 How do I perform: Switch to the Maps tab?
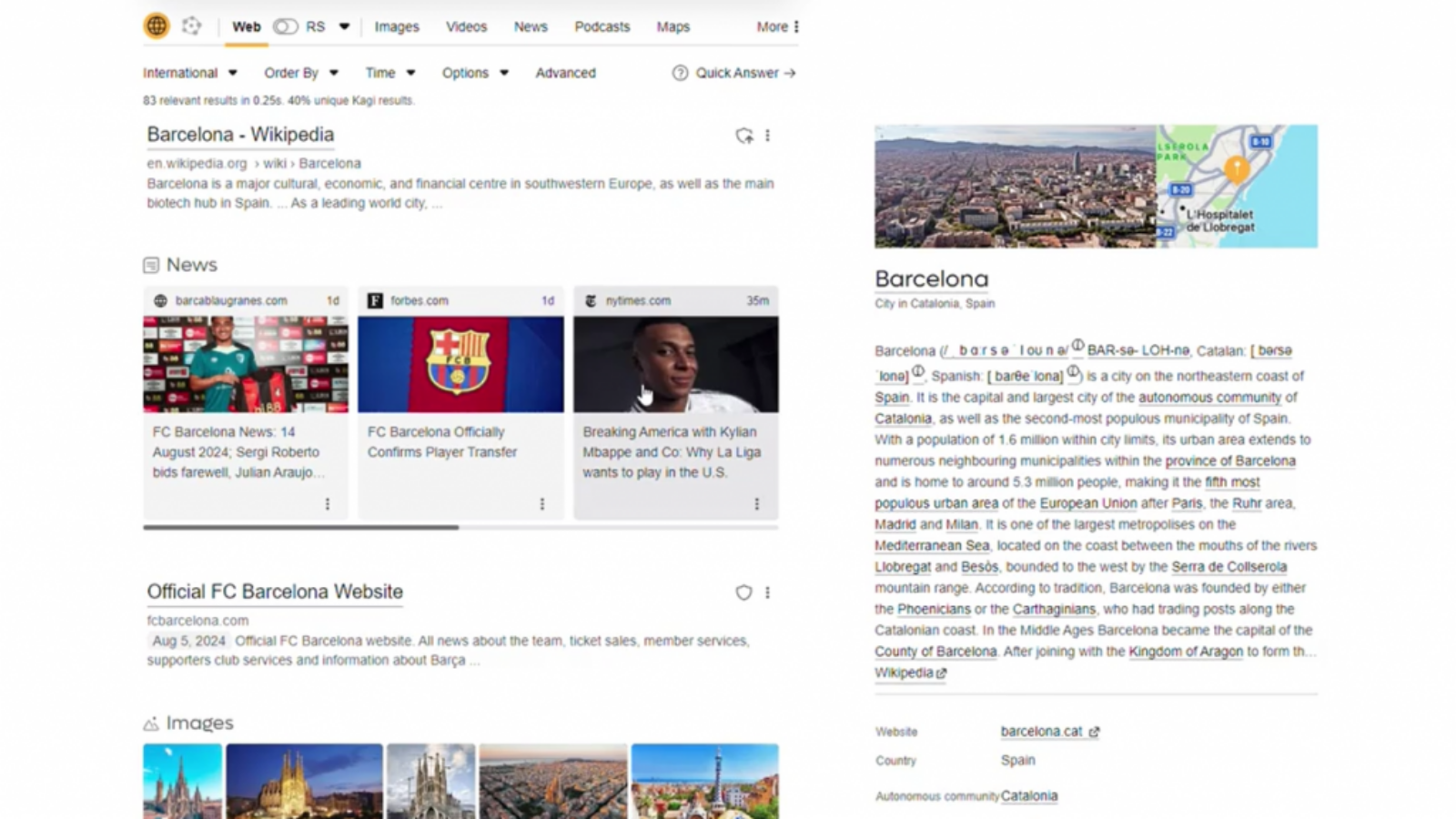click(x=673, y=26)
